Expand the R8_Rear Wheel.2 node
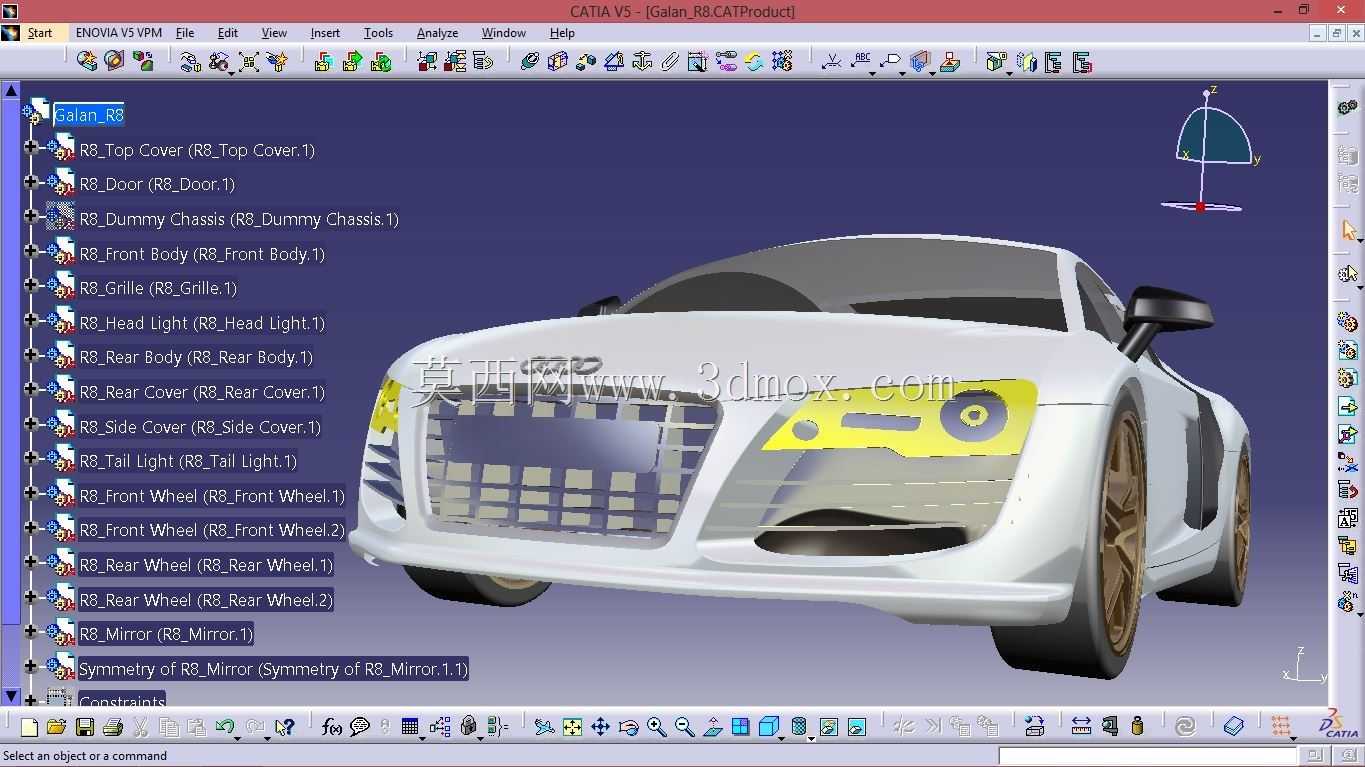Screen dimensions: 1365x767 pyautogui.click(x=30, y=599)
